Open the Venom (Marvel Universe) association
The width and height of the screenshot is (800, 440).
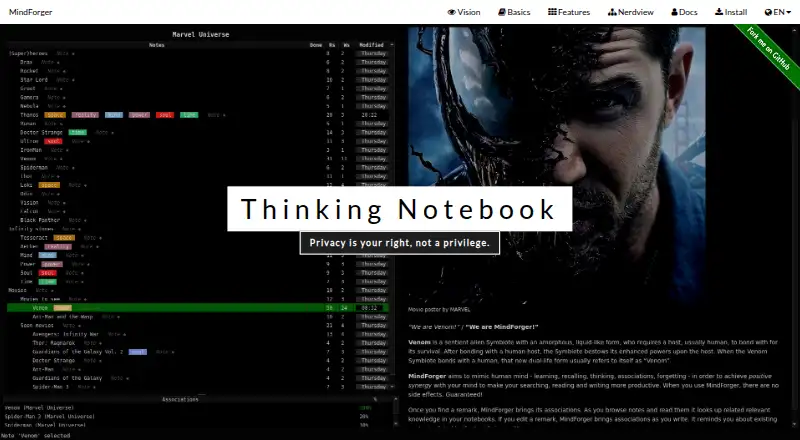pyautogui.click(x=39, y=408)
